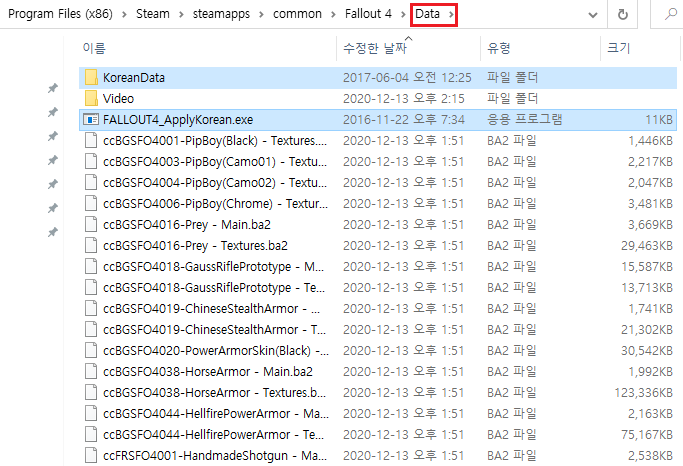Click the search magnifier icon

click(x=671, y=14)
